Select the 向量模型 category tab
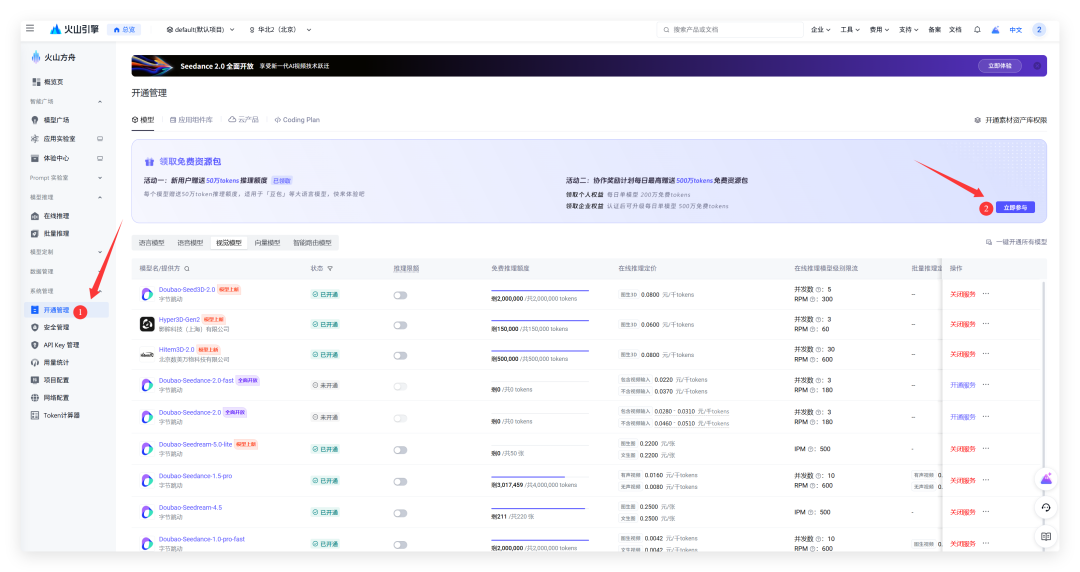The image size is (1080, 572). point(267,243)
